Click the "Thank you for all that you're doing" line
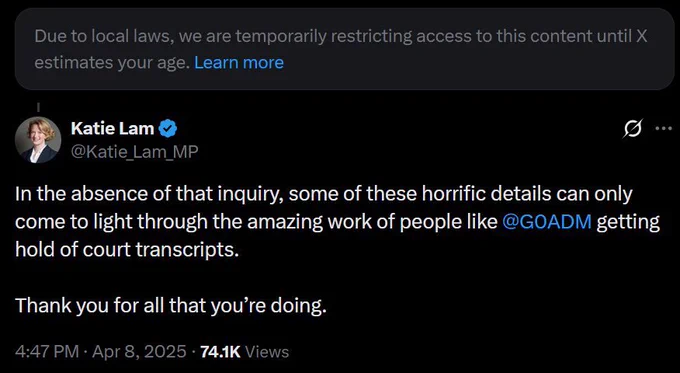 click(171, 305)
